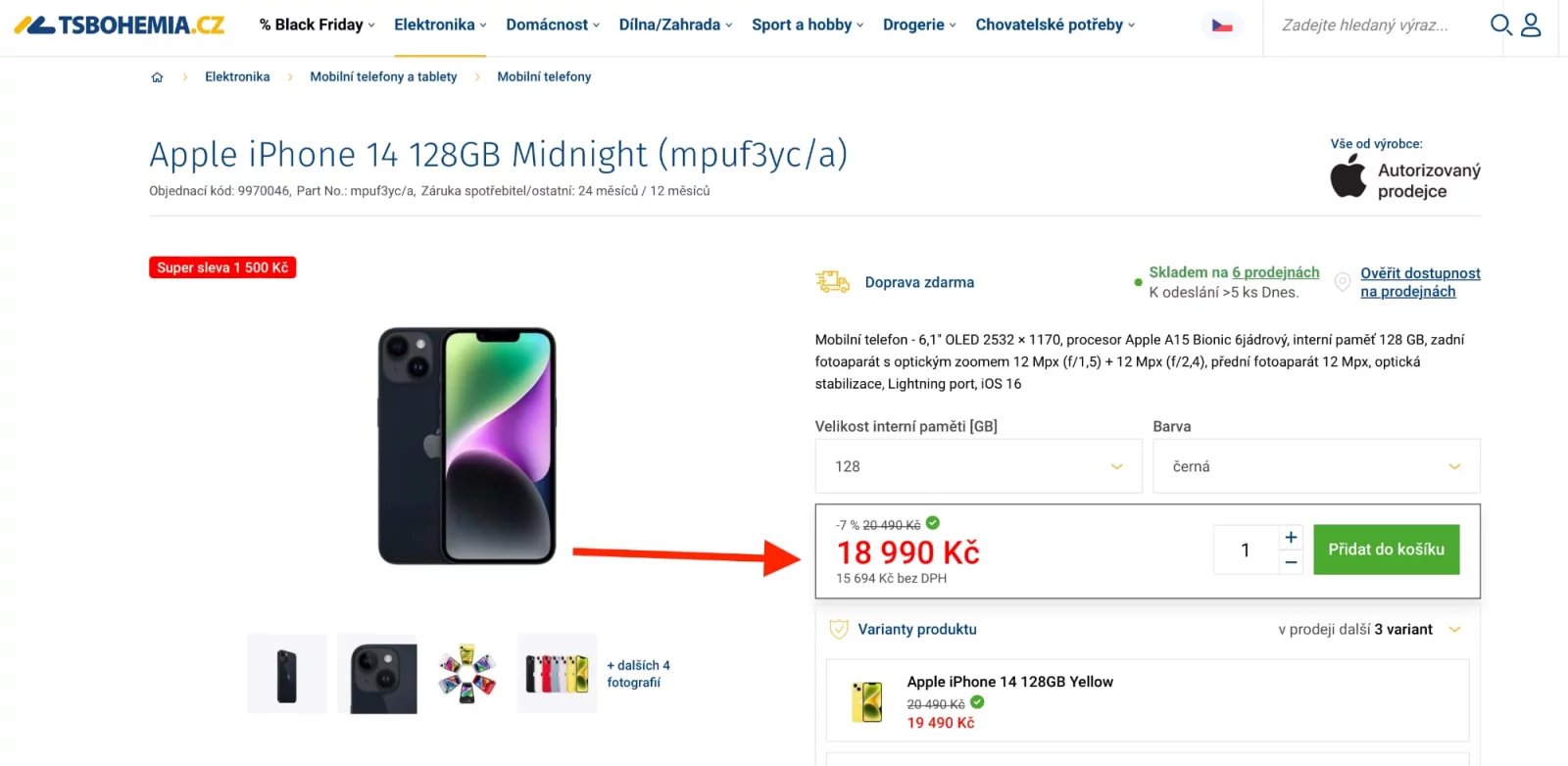The height and width of the screenshot is (766, 1568).
Task: Open the search using the magnifier icon
Action: tap(1501, 26)
